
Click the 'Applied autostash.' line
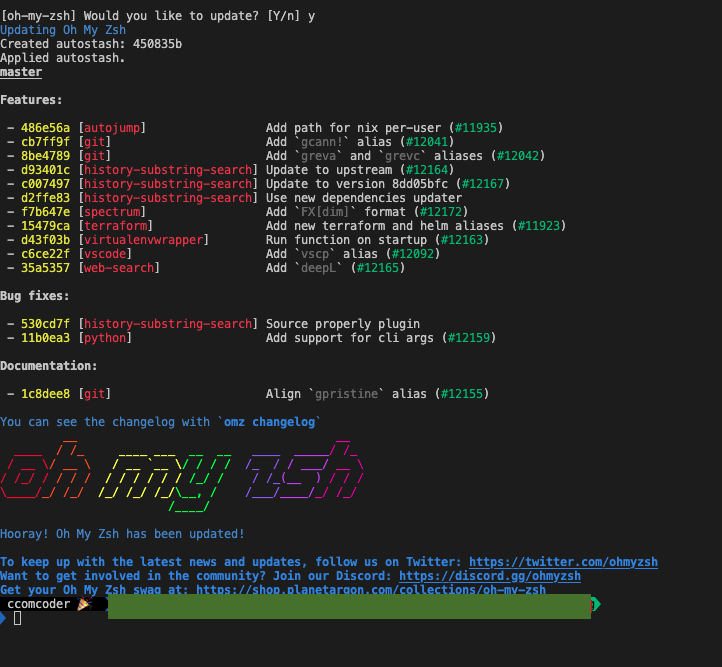(63, 58)
